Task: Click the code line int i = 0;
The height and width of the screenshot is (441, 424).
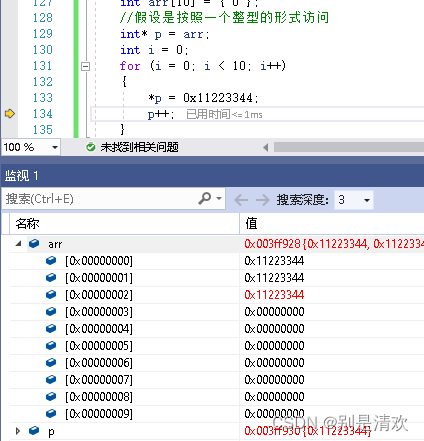Action: (154, 50)
